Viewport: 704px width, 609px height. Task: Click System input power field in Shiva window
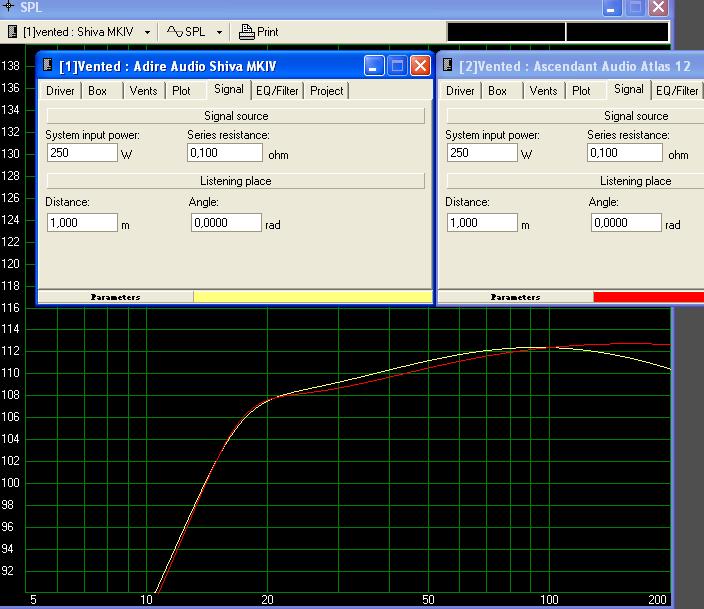click(82, 153)
